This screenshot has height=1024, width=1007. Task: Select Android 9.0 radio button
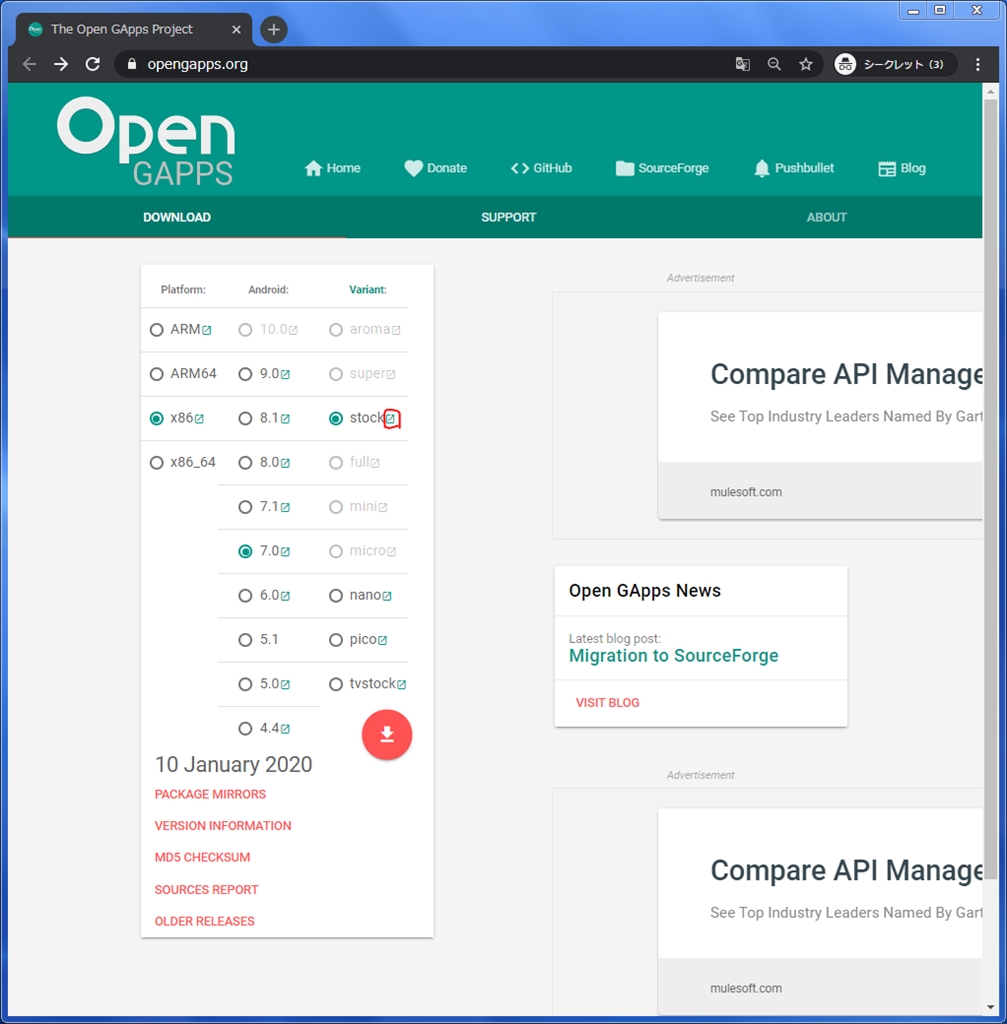pos(245,374)
